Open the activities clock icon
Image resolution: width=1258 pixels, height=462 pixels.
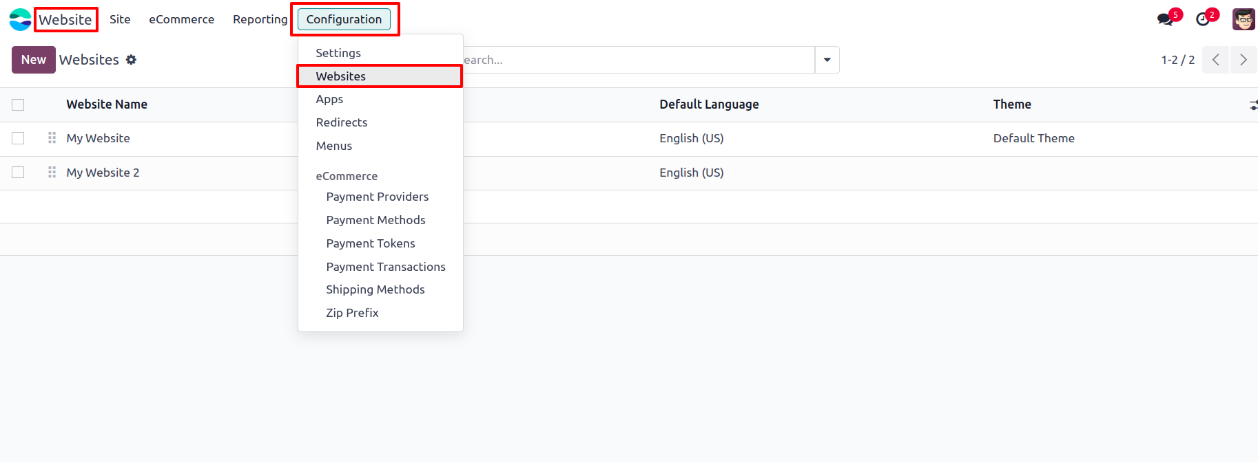point(1203,20)
